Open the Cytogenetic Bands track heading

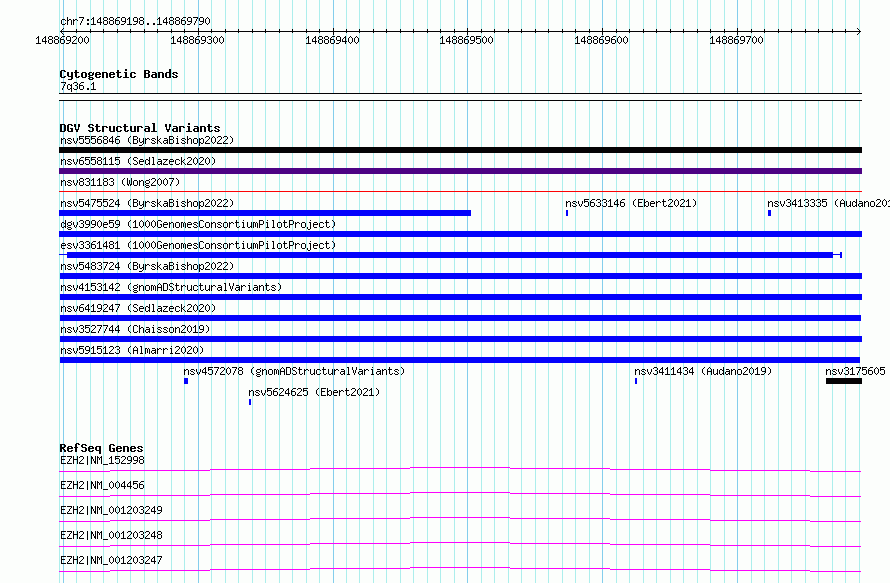point(119,74)
